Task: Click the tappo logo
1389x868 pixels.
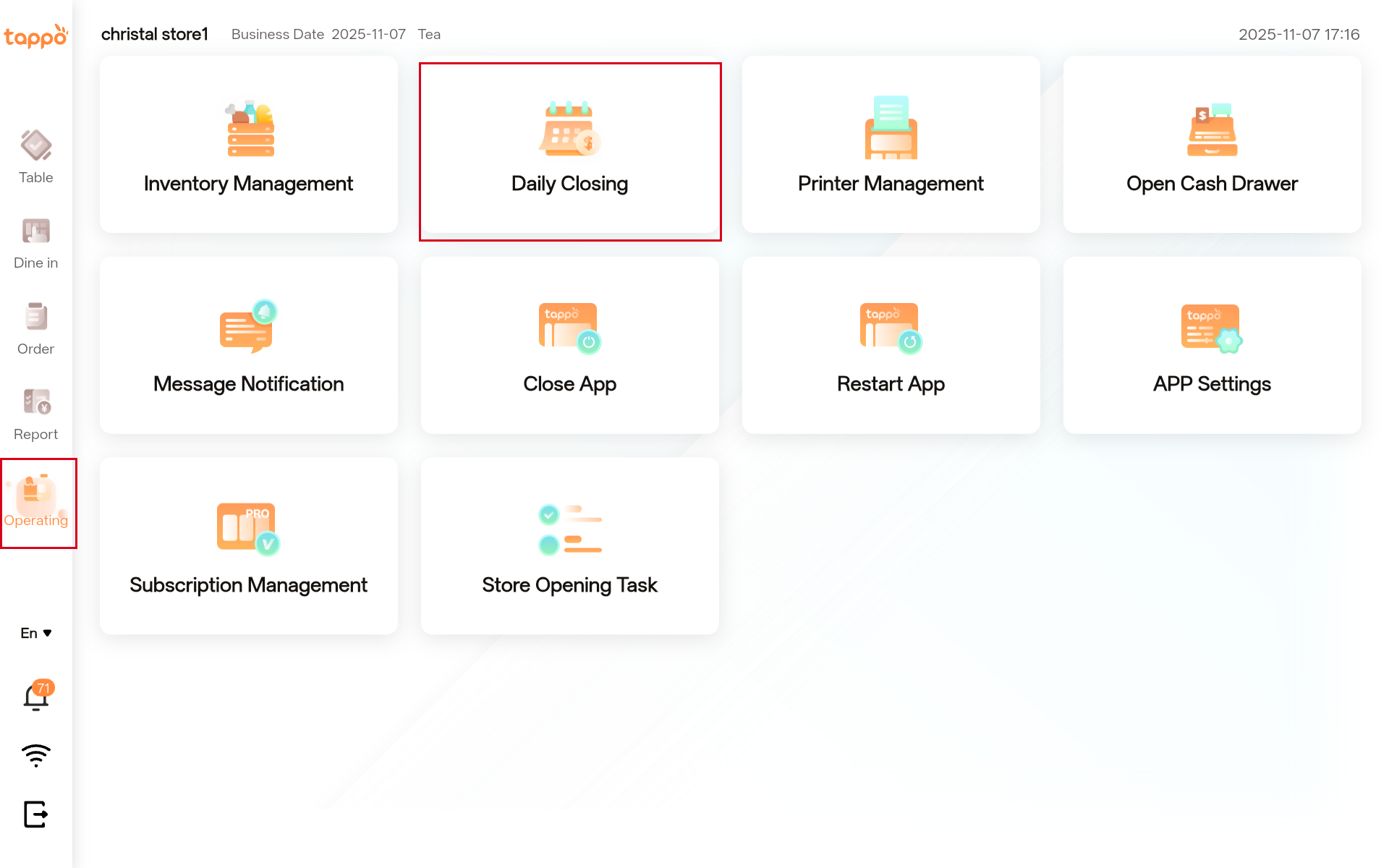Action: pos(35,36)
